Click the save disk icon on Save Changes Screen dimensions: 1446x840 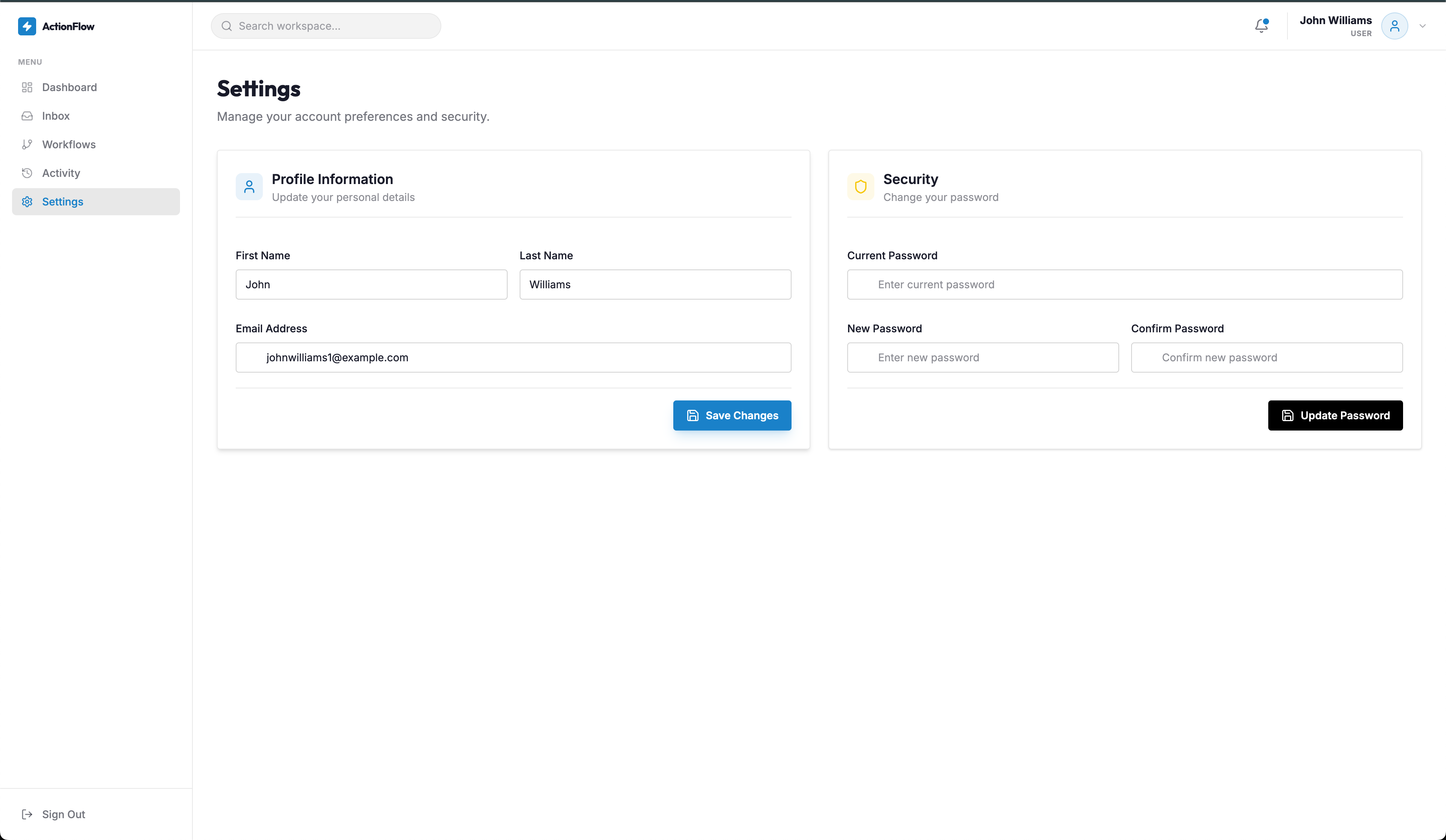point(692,415)
